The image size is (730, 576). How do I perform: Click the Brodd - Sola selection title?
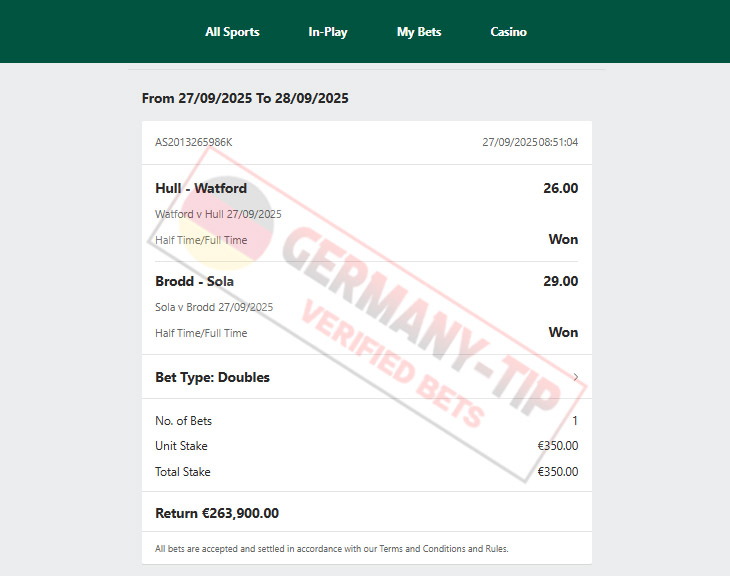tap(195, 281)
